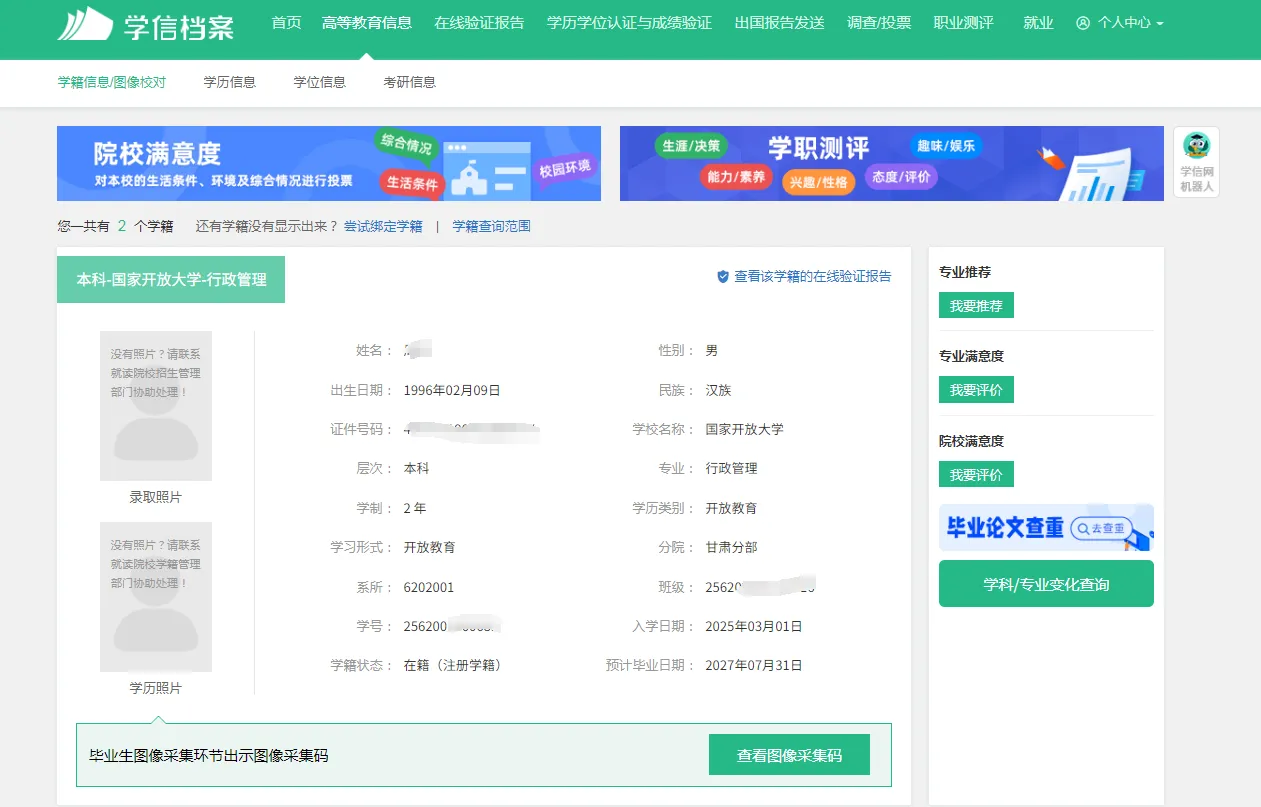This screenshot has height=807, width=1261.
Task: Click the 尝试绑定学籍 link
Action: click(x=383, y=226)
